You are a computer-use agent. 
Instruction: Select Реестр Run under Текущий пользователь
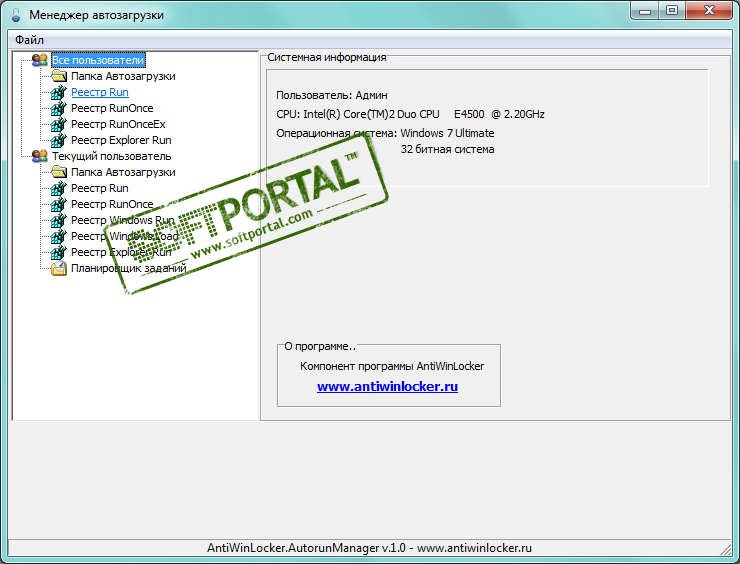point(100,188)
